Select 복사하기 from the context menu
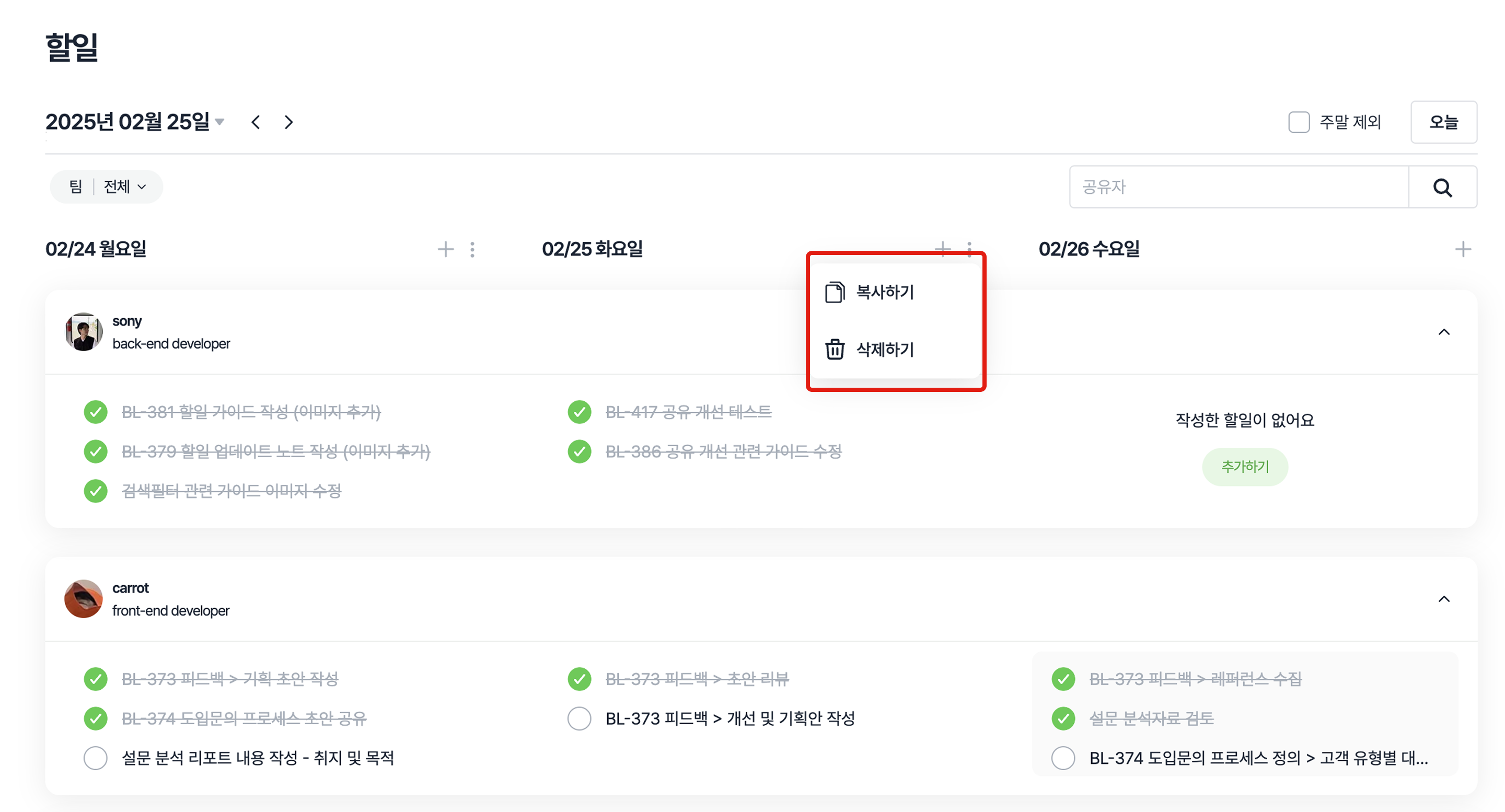 [884, 292]
